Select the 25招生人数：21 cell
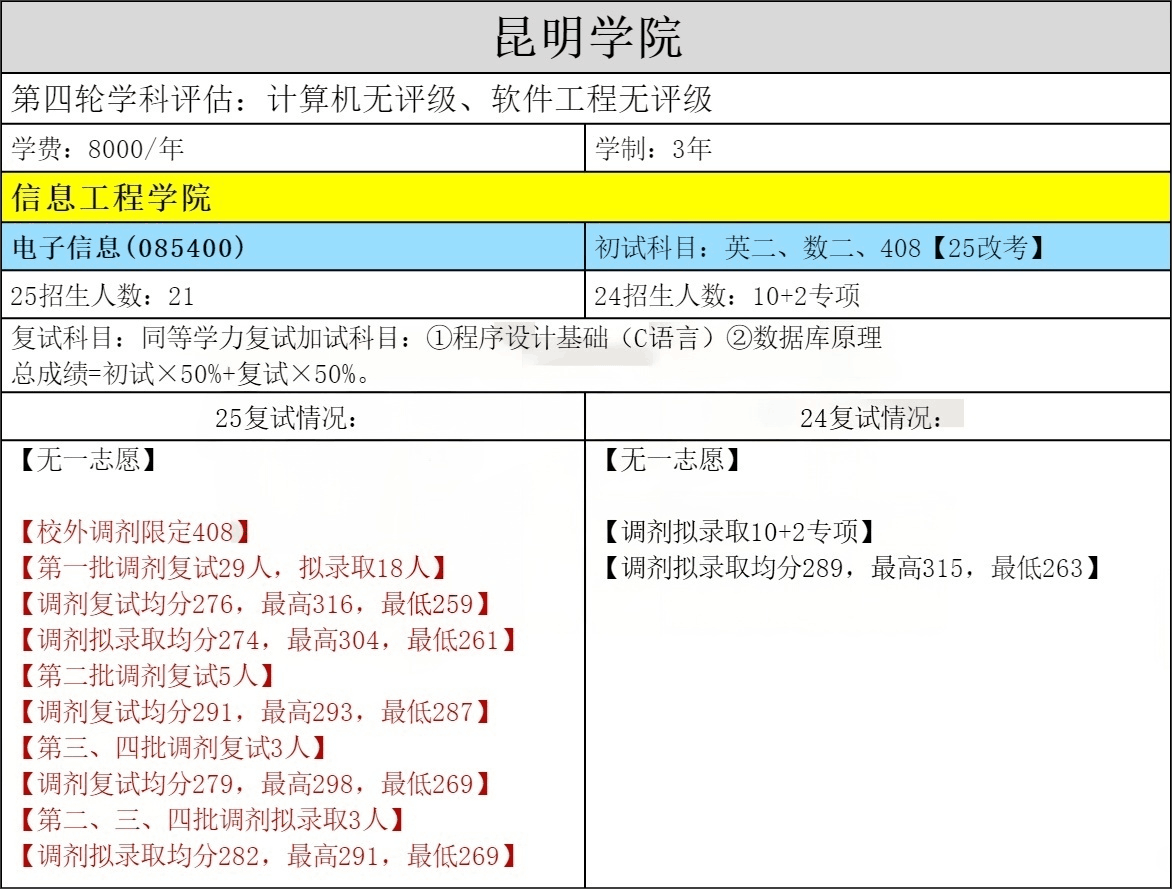1172x889 pixels. [x=102, y=295]
